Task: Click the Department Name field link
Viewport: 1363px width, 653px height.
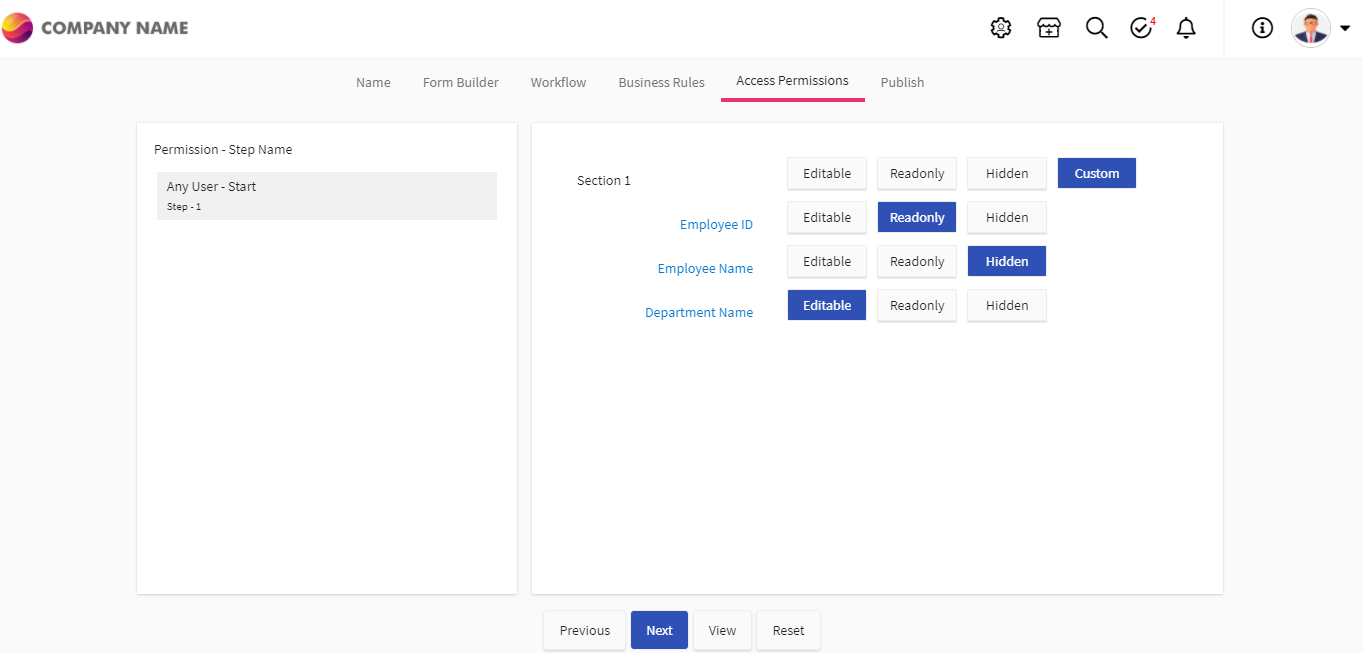Action: (699, 313)
